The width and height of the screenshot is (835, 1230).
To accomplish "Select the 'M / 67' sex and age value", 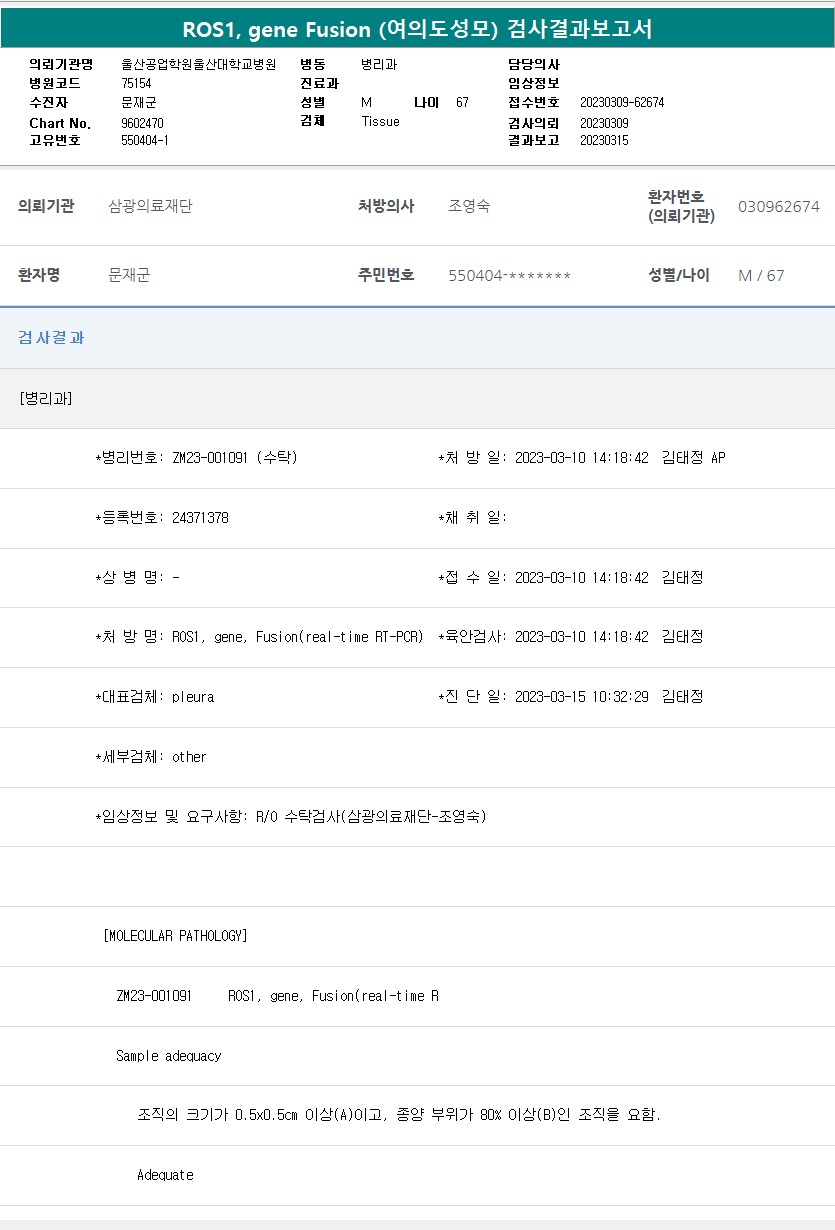I will (x=761, y=275).
